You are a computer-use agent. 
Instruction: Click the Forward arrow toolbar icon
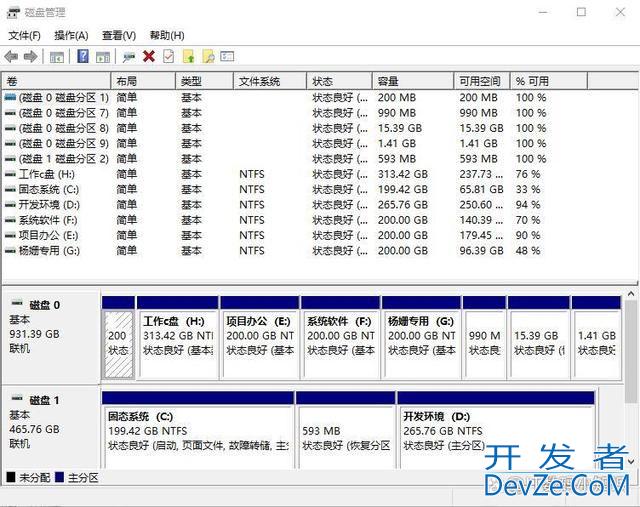[31, 56]
